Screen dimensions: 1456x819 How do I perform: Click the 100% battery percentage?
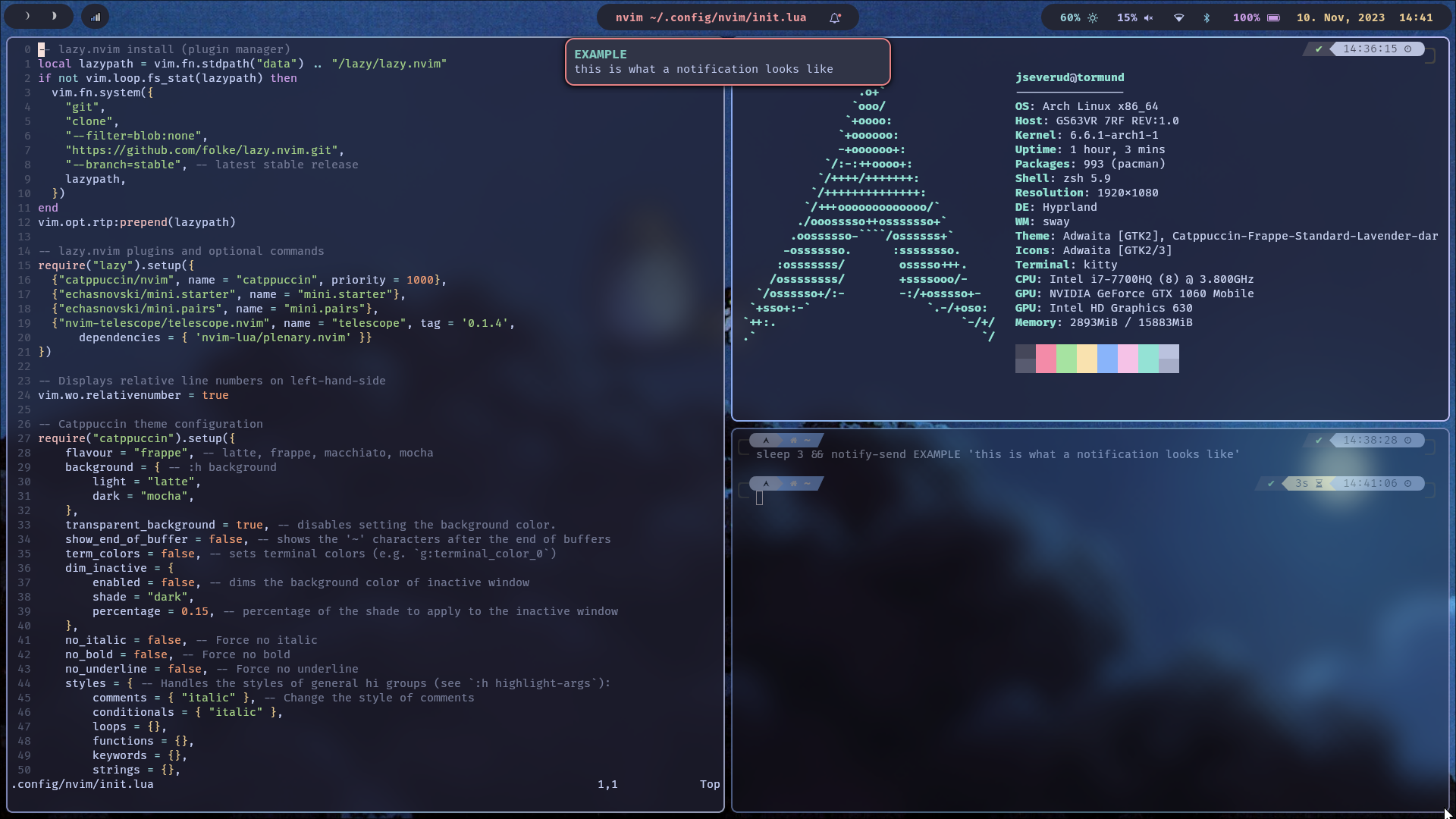pos(1246,17)
